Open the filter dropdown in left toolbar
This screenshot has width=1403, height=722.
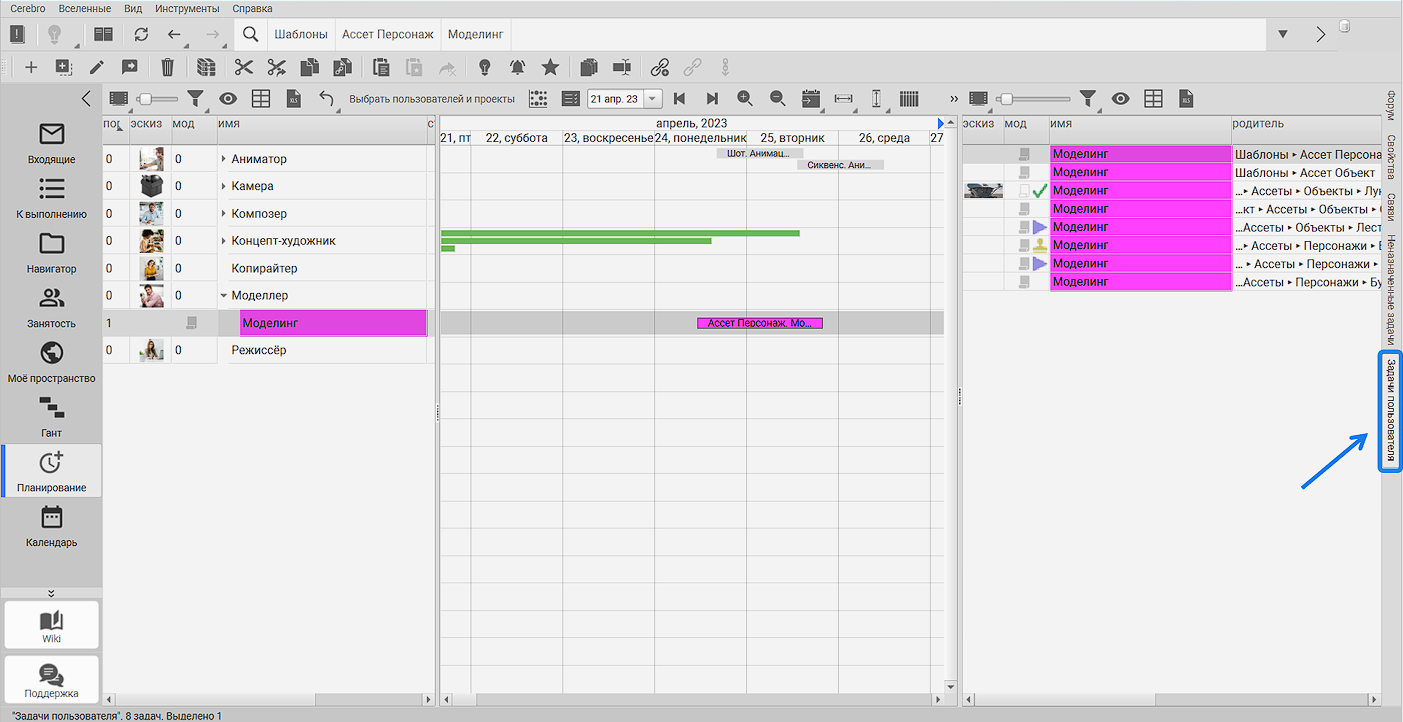197,99
